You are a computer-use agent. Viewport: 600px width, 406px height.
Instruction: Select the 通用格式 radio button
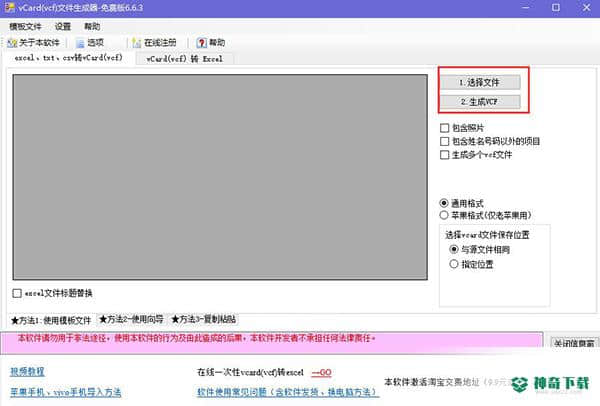444,203
